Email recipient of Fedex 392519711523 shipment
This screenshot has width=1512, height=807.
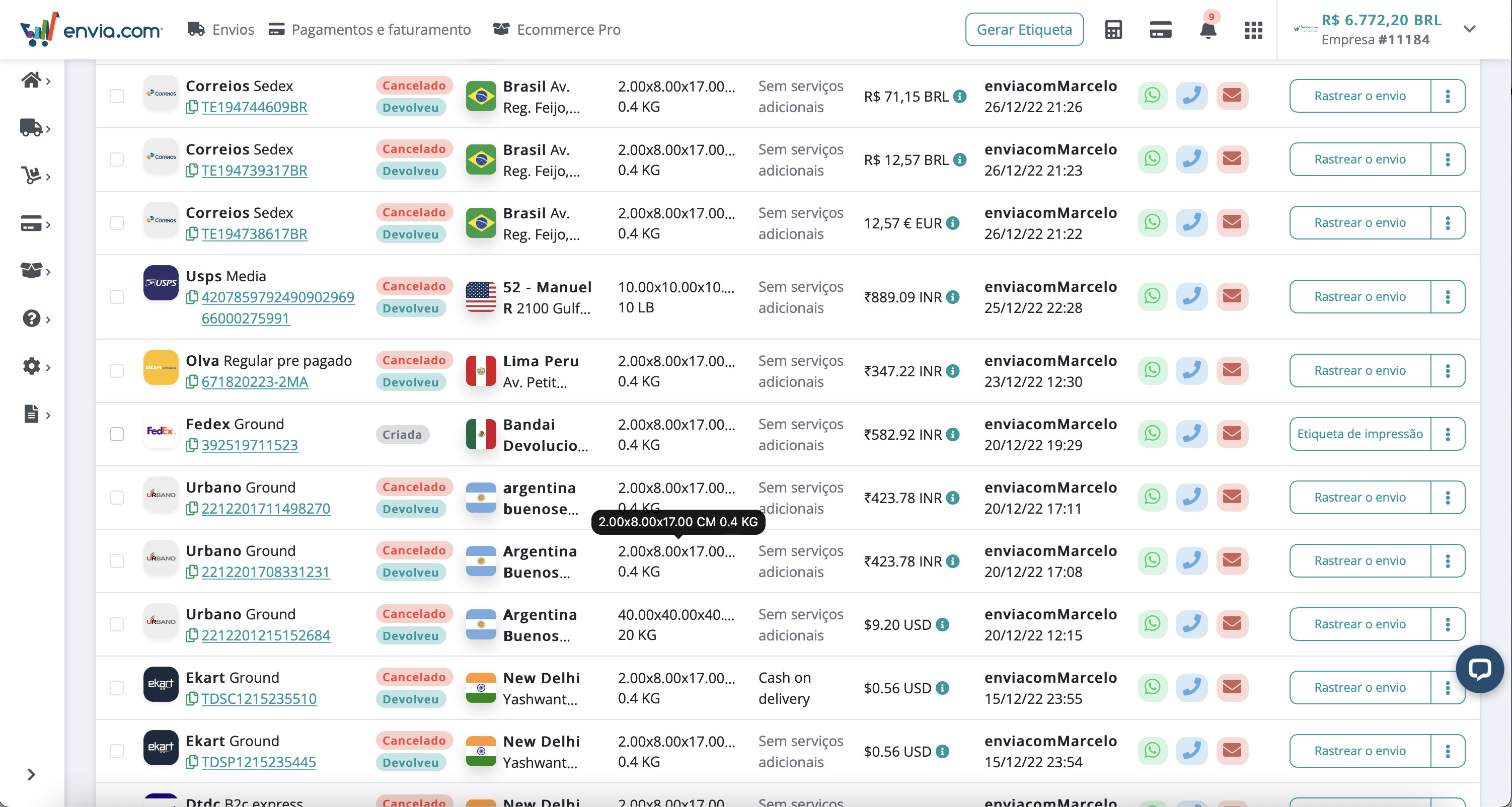[1232, 434]
